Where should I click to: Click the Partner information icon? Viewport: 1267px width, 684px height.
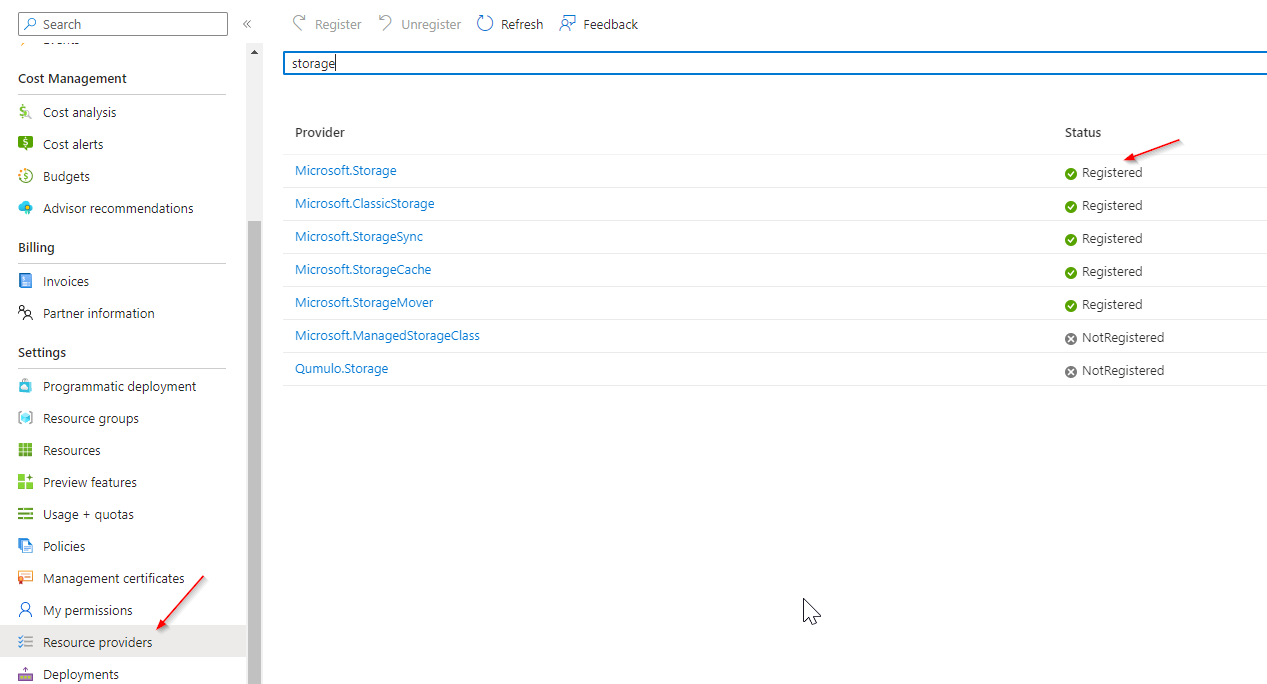[x=26, y=313]
